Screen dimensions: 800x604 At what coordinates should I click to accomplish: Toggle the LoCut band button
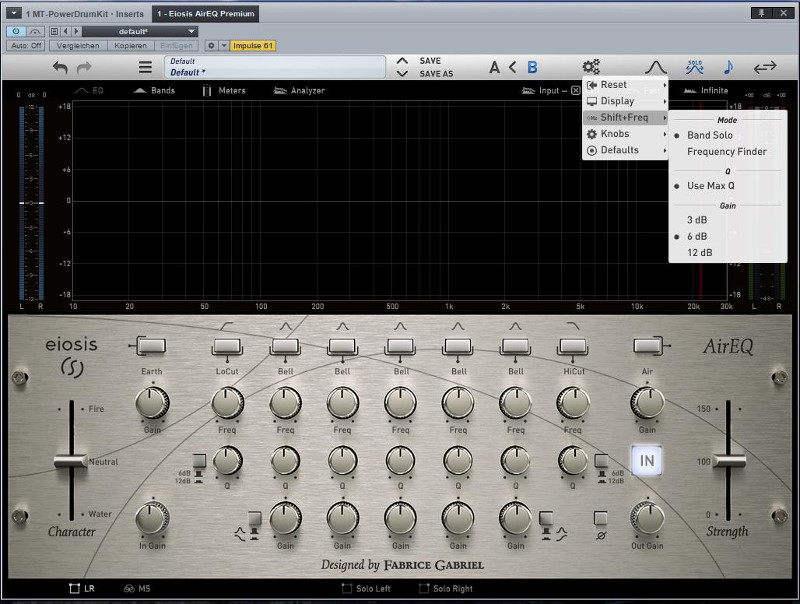(x=227, y=346)
